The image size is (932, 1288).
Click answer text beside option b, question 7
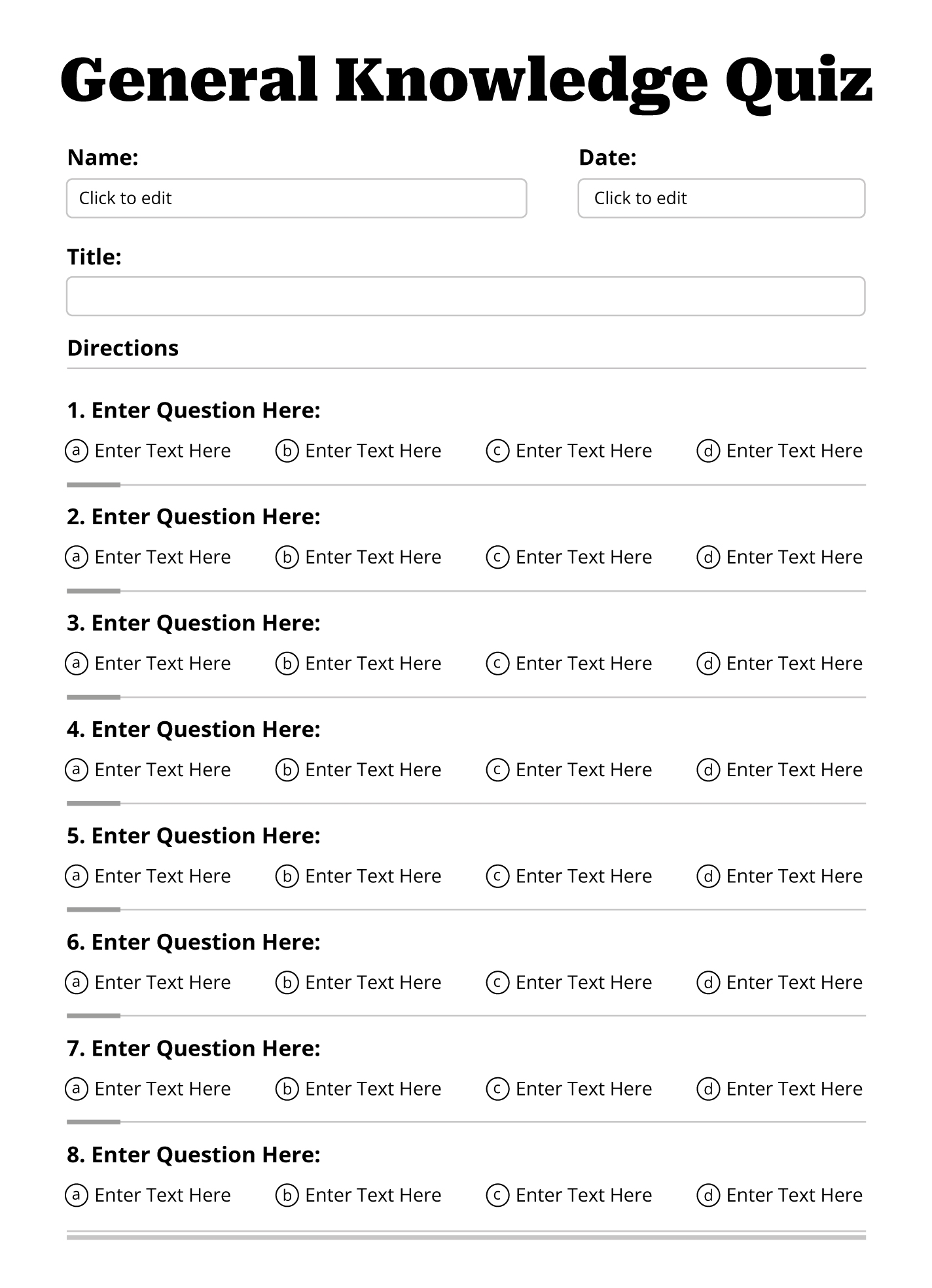coord(373,1089)
